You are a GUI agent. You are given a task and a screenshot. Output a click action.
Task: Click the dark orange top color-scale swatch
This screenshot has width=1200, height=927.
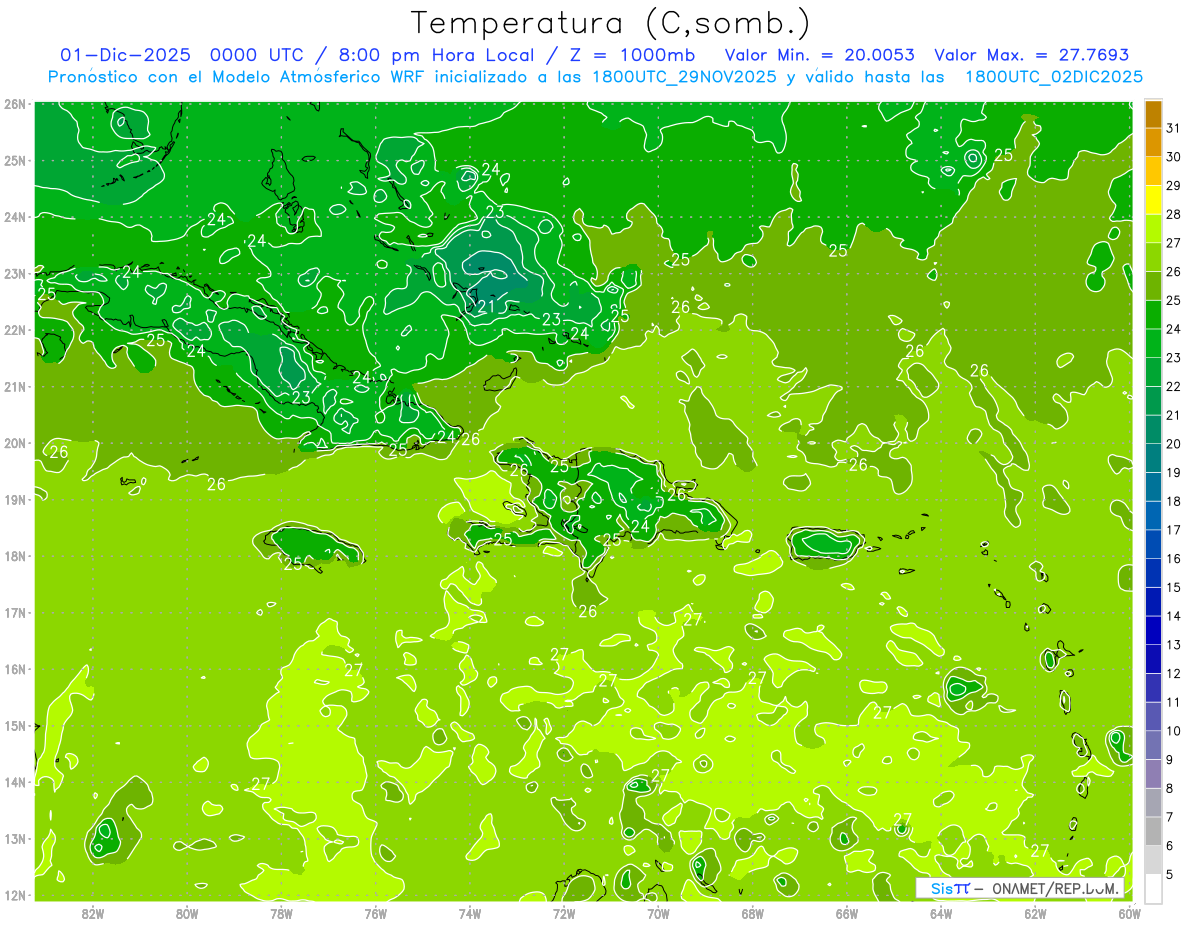pos(1153,115)
